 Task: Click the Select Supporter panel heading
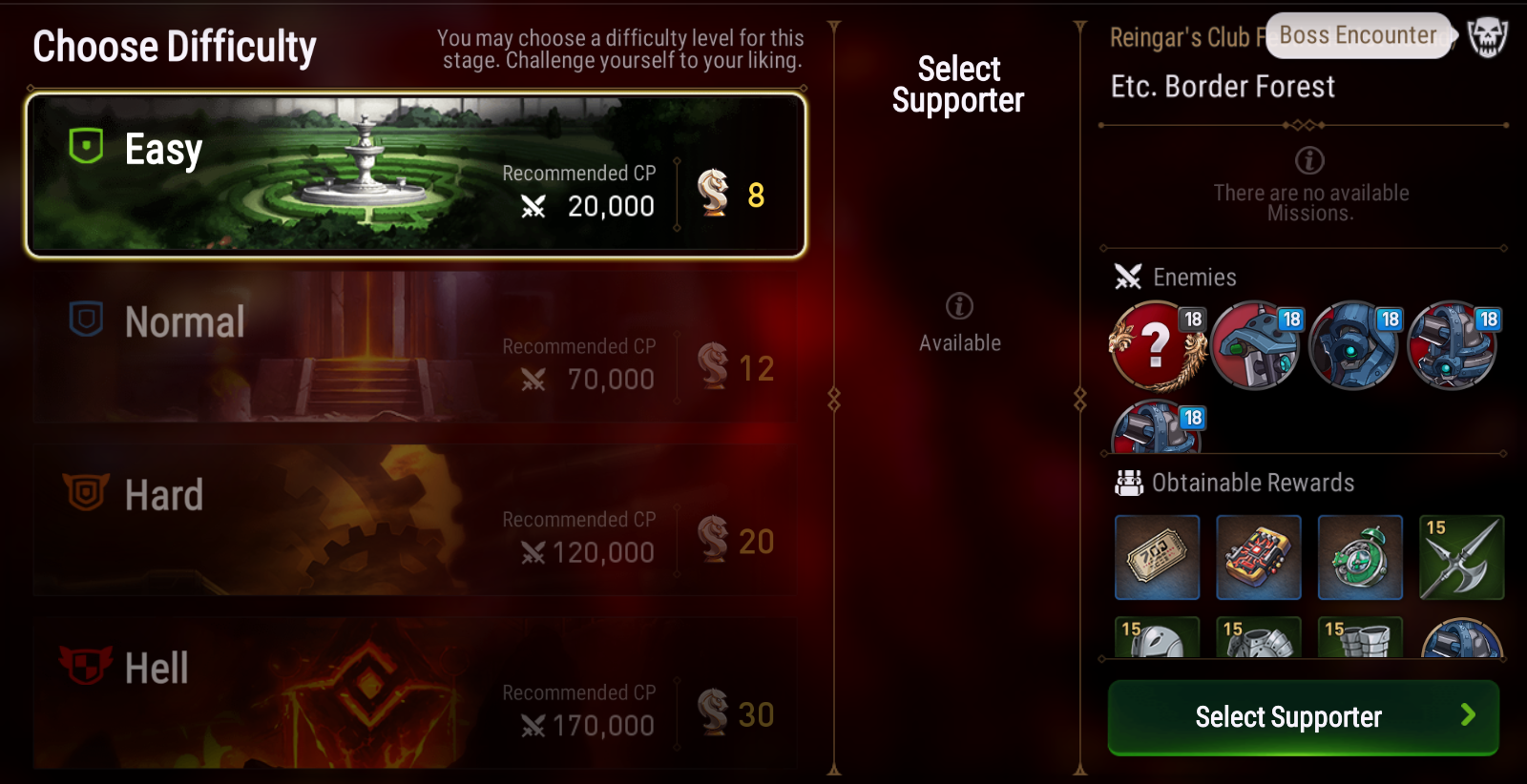(x=958, y=85)
